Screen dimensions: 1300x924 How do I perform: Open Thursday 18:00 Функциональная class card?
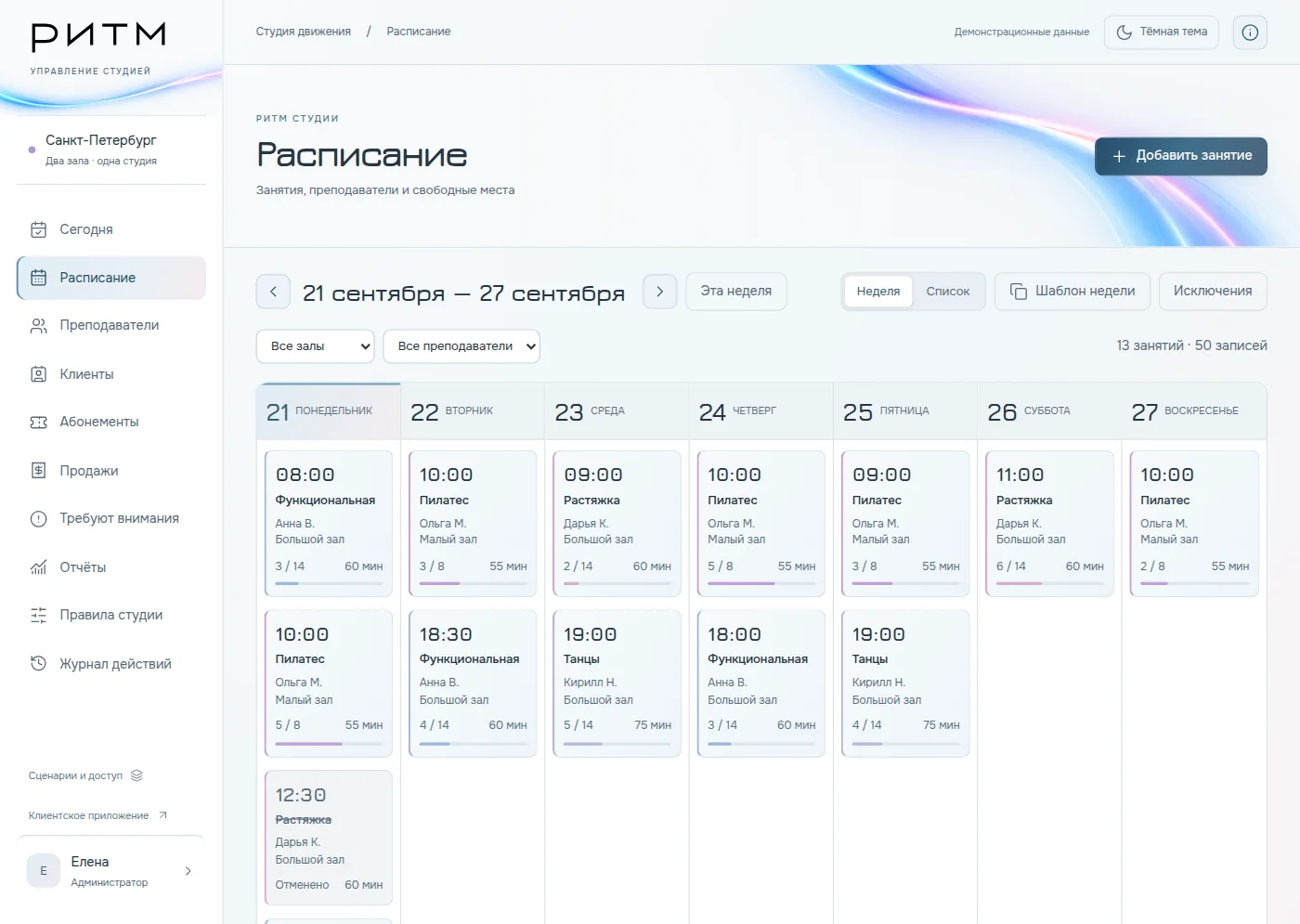[761, 683]
